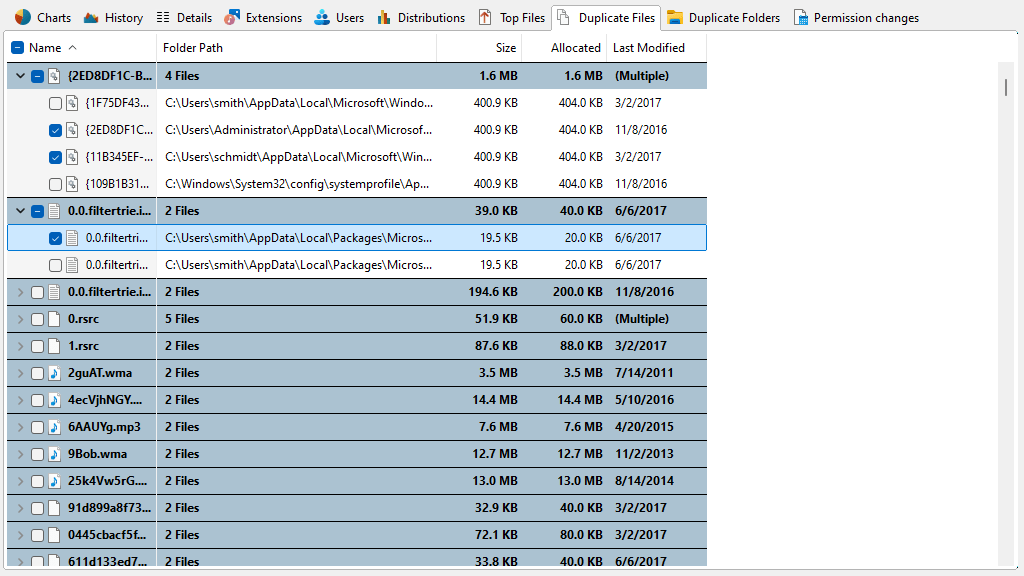Toggle the select-all checkbox in Name header
Image resolution: width=1024 pixels, height=576 pixels.
[x=18, y=48]
